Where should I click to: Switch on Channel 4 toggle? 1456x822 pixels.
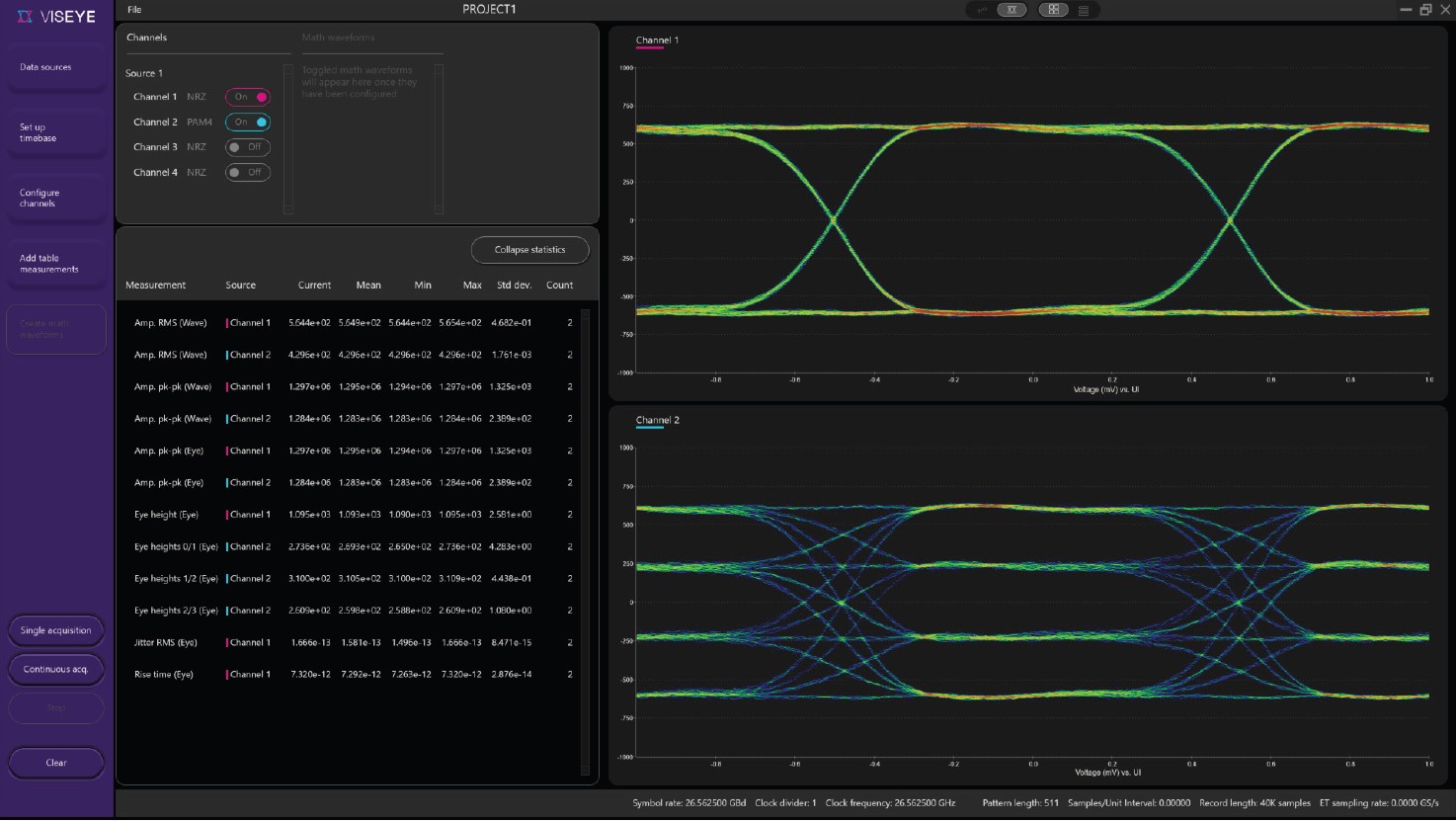248,173
